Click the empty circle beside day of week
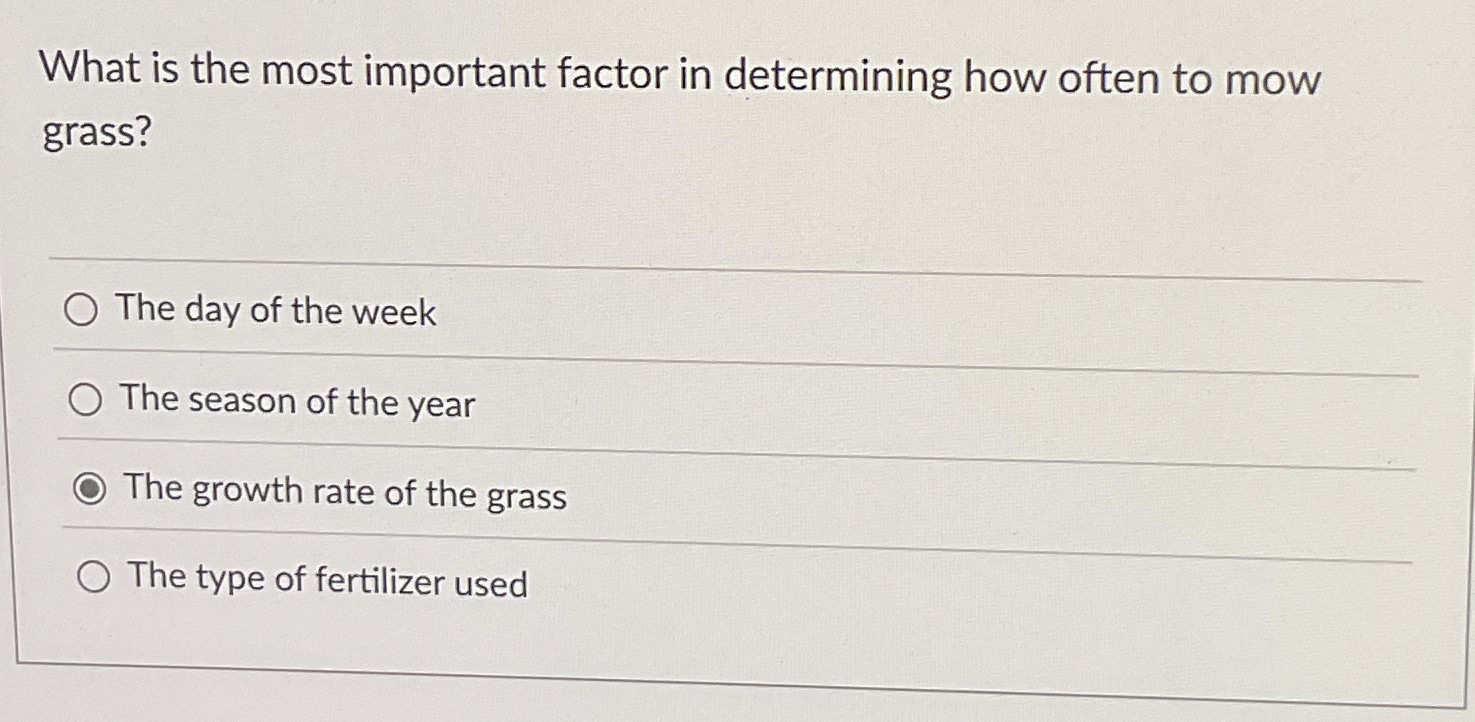Screen dimensions: 1475x722 coord(83,311)
